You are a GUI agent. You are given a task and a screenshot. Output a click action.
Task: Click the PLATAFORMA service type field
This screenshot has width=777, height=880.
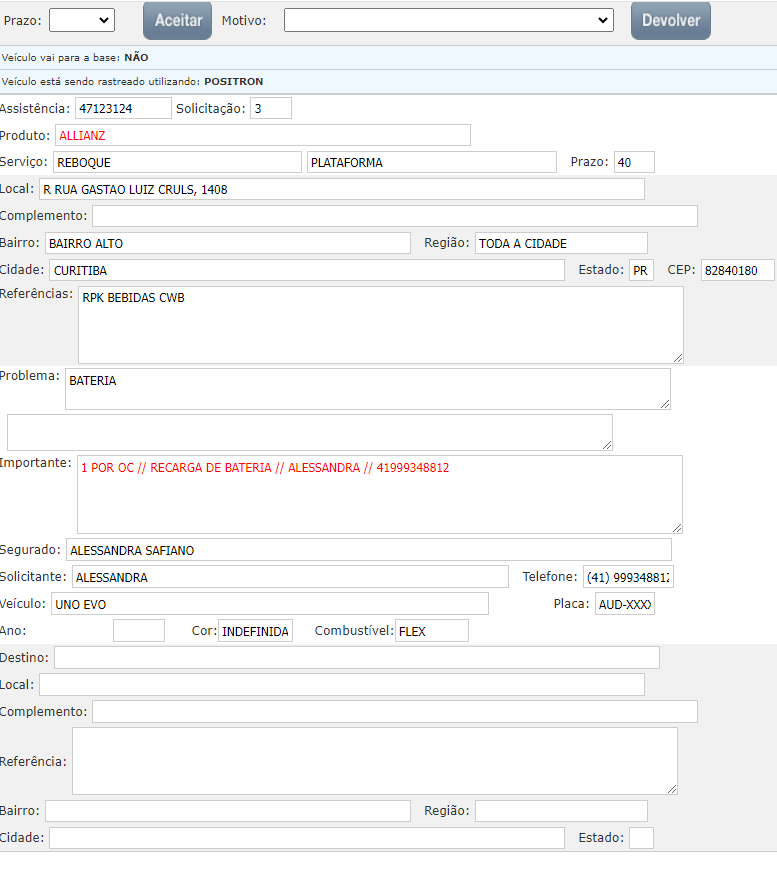coord(431,162)
